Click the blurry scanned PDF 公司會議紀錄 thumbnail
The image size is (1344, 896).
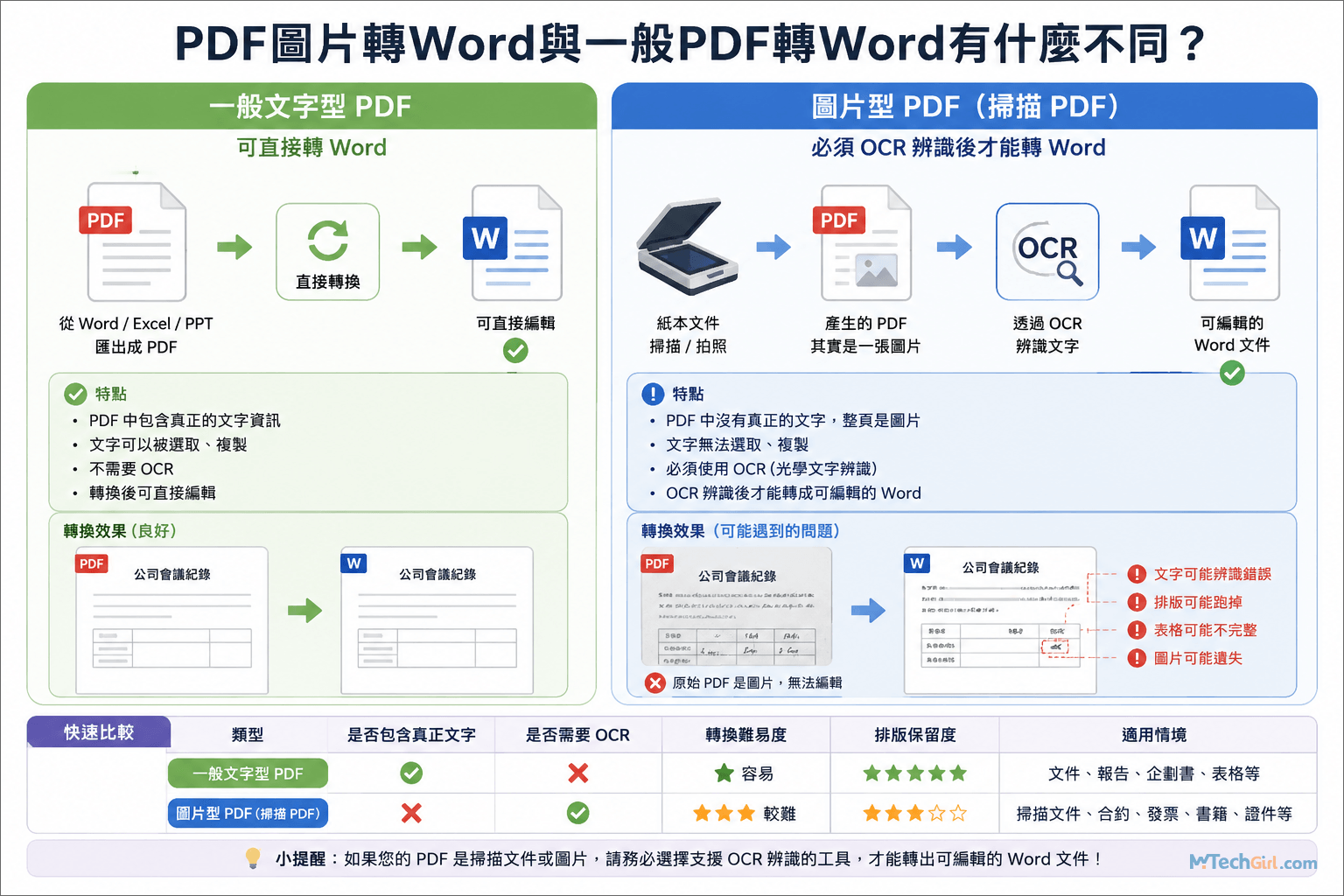pos(737,606)
